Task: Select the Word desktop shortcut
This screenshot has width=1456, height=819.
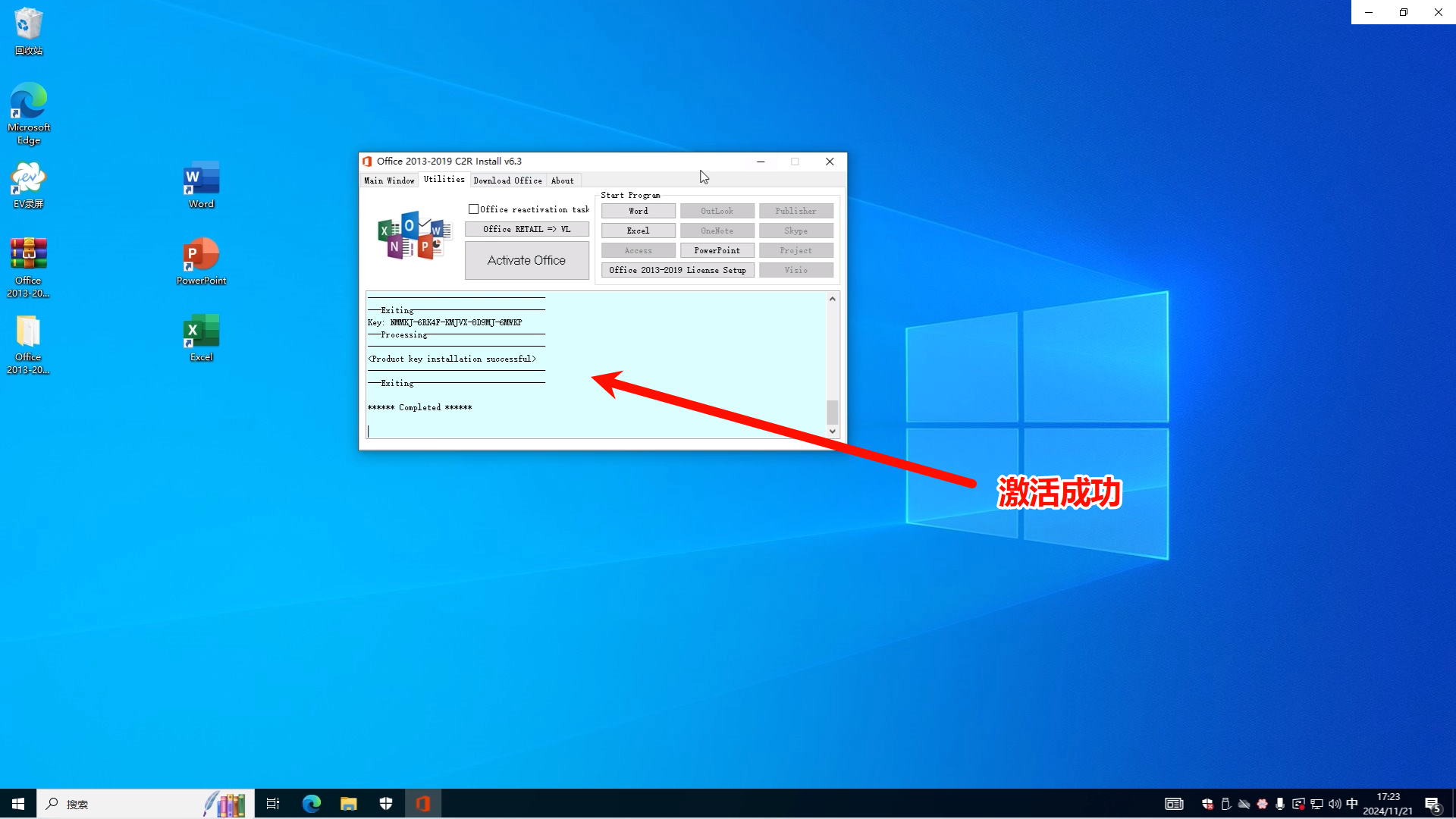Action: 201,185
